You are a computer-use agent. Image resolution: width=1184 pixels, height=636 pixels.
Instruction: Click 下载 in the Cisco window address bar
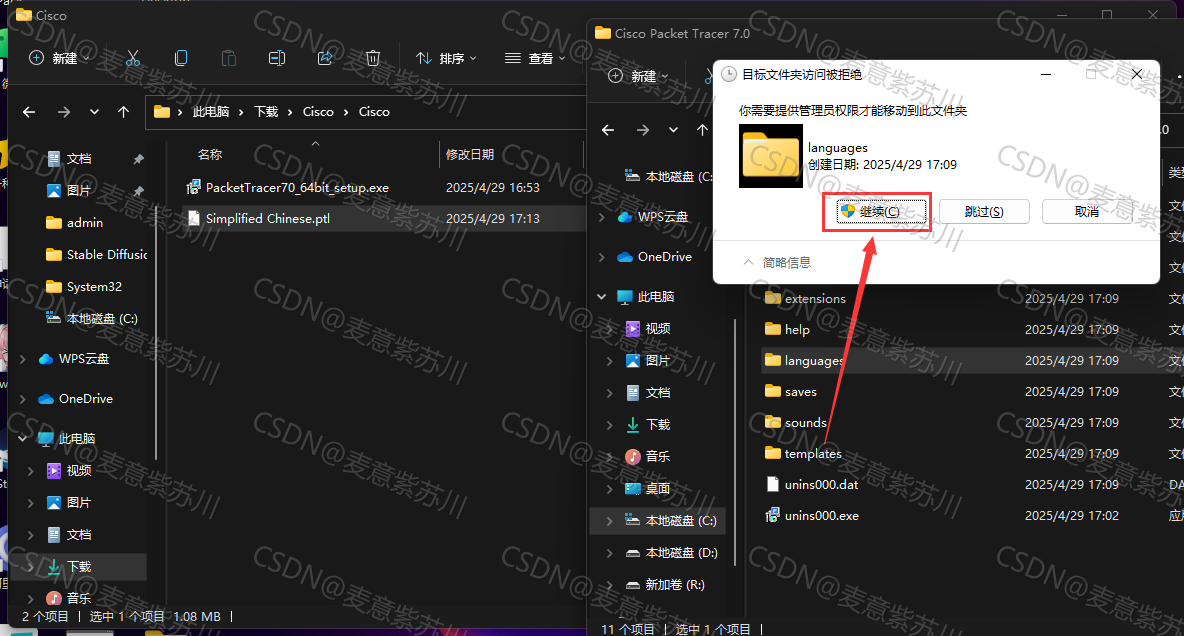click(267, 112)
